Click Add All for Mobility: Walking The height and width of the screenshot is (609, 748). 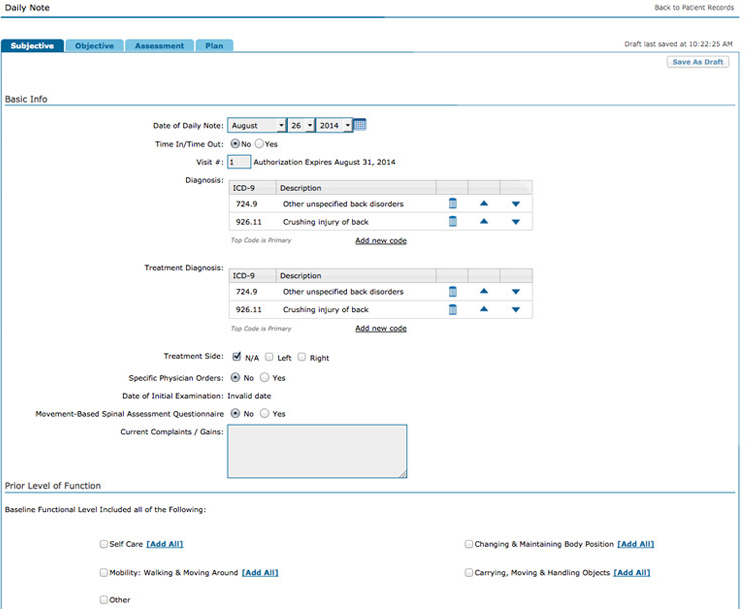(x=260, y=572)
